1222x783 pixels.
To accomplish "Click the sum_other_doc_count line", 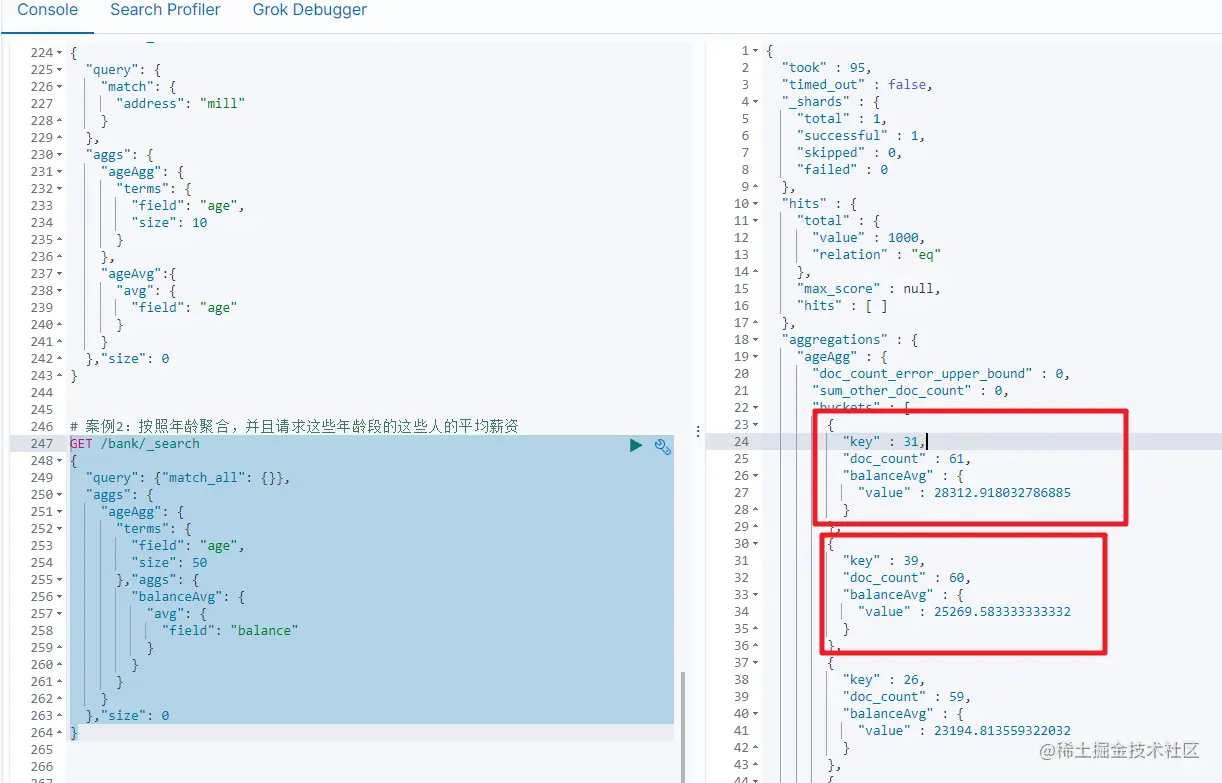I will click(910, 391).
